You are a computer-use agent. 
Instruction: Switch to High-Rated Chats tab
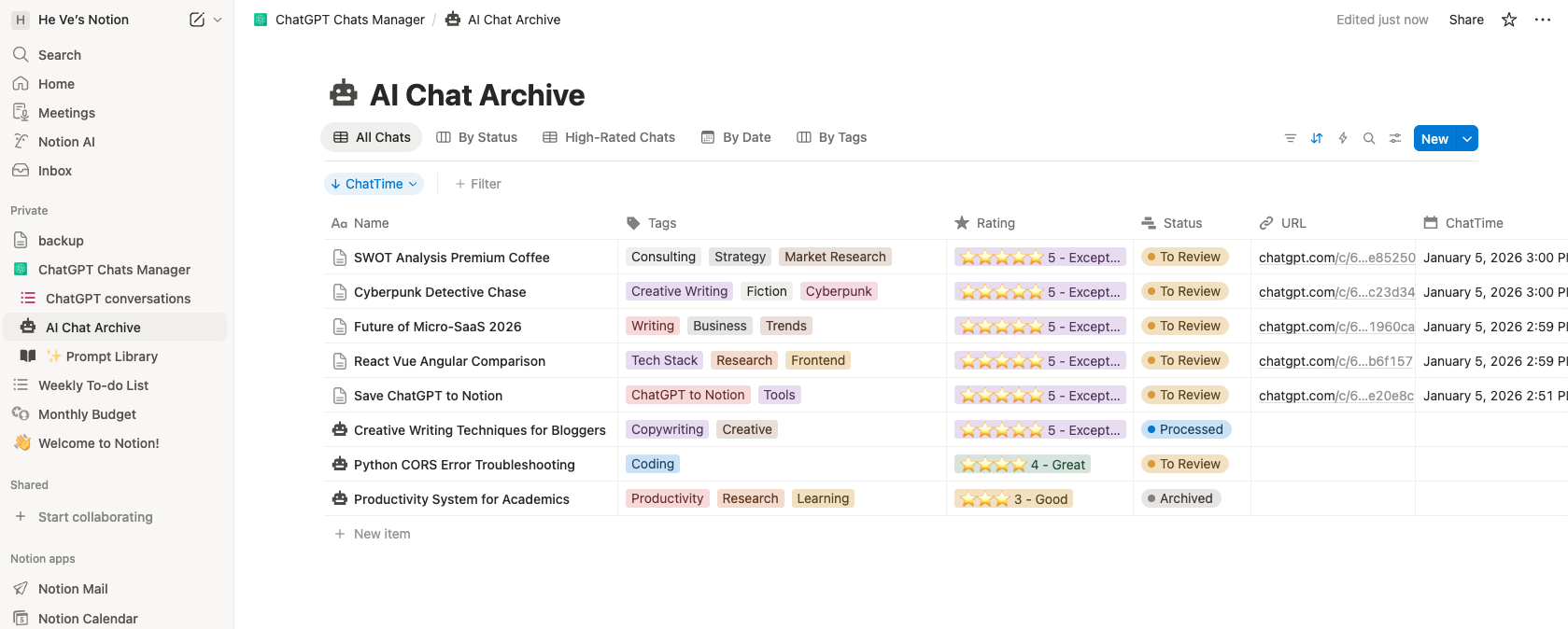click(x=609, y=137)
